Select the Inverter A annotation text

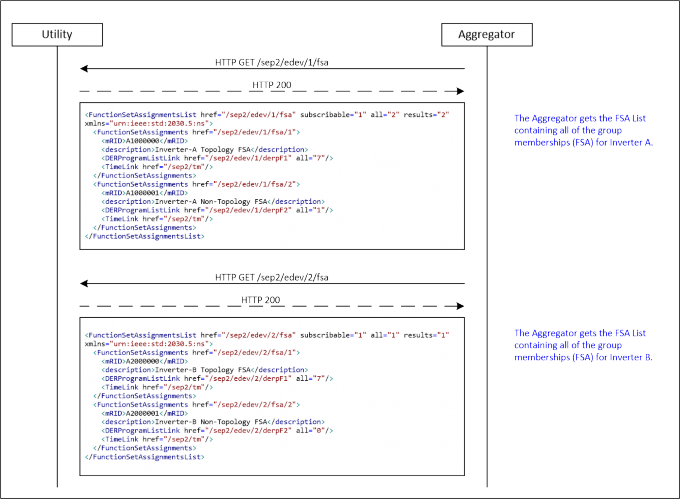point(583,129)
